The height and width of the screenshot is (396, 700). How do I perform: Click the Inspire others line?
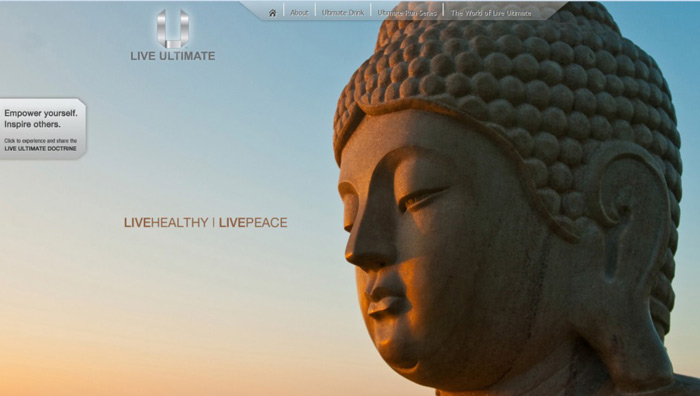pyautogui.click(x=32, y=124)
